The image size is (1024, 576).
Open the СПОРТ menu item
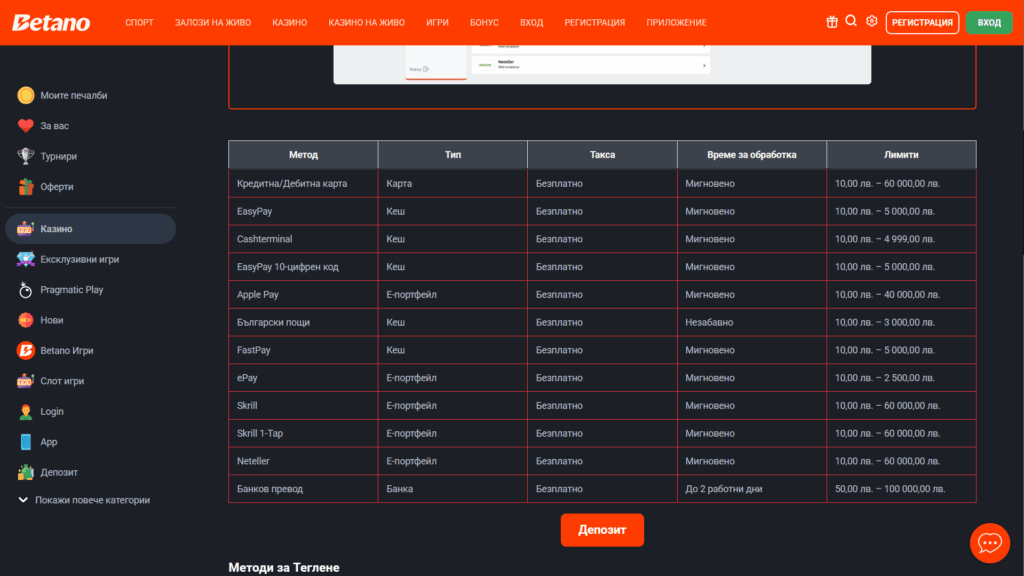click(139, 22)
